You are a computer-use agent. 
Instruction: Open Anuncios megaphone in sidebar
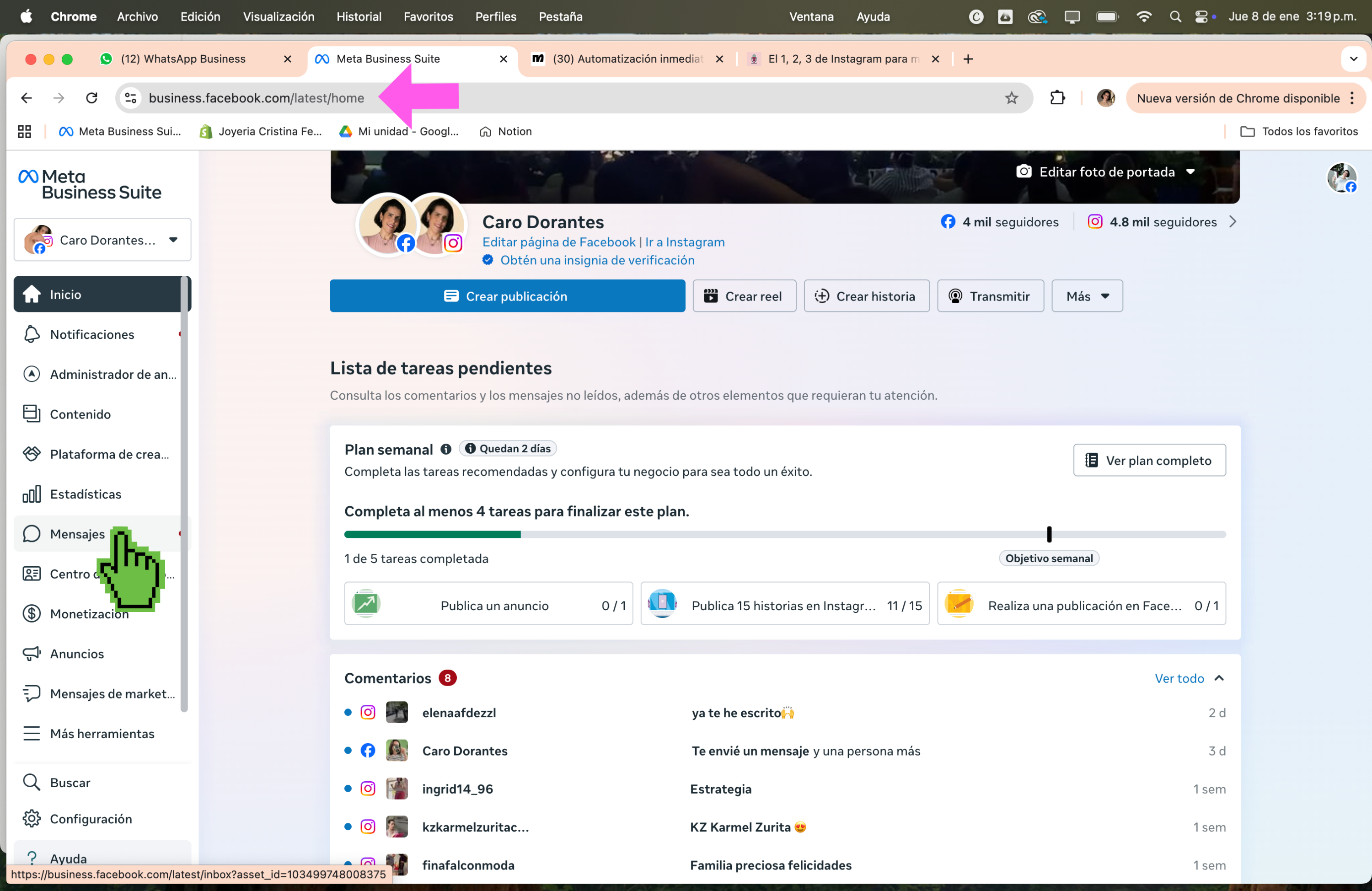click(32, 654)
